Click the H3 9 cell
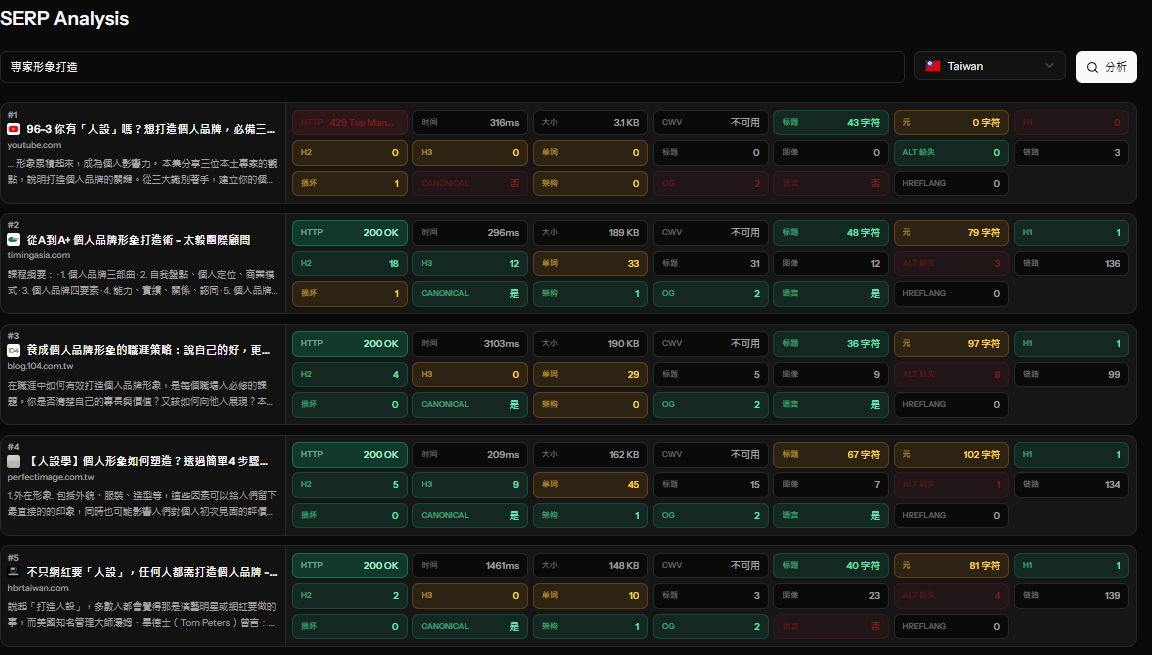Screen dimensions: 1152x655 (470, 485)
